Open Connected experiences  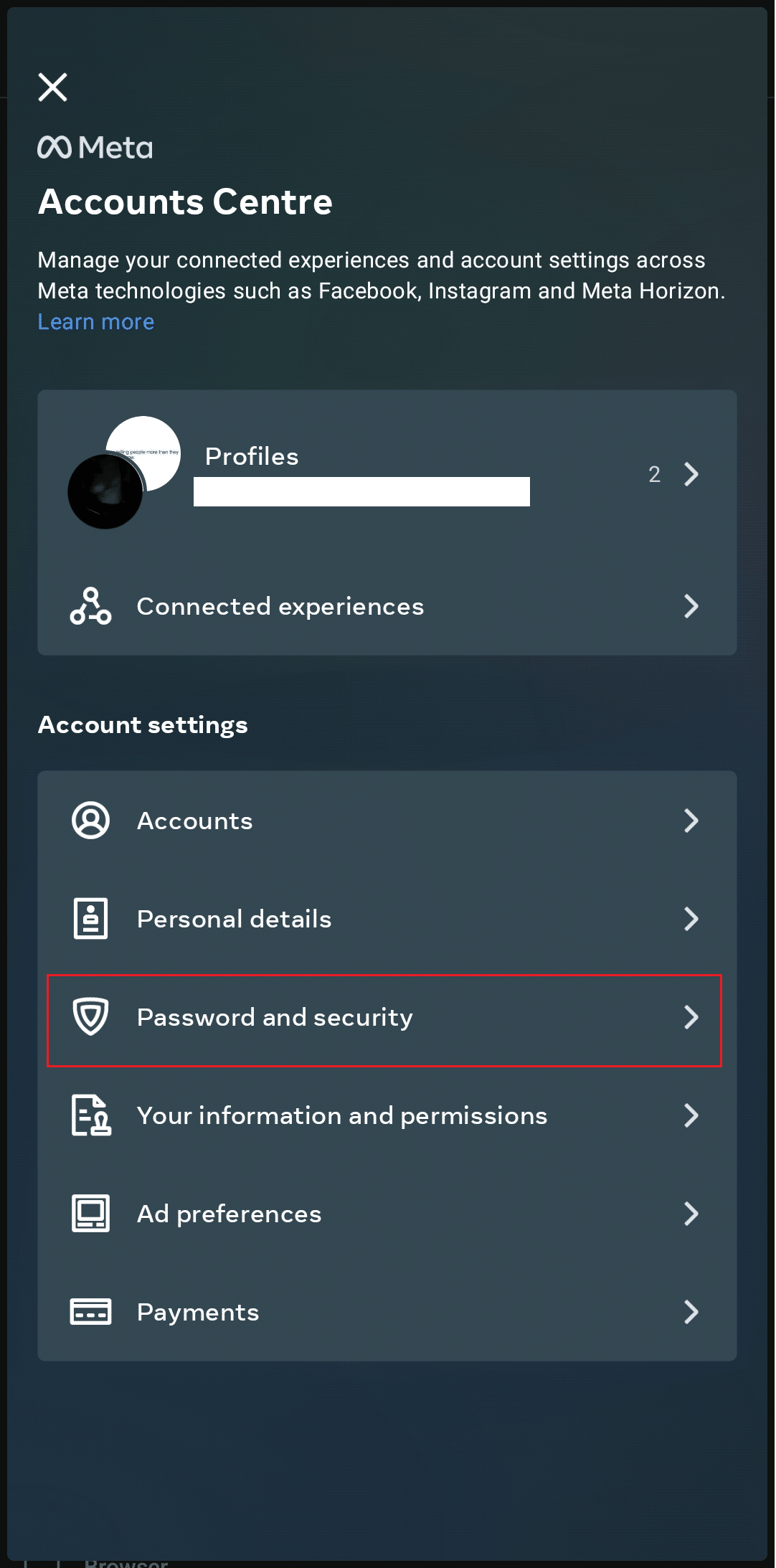tap(387, 606)
